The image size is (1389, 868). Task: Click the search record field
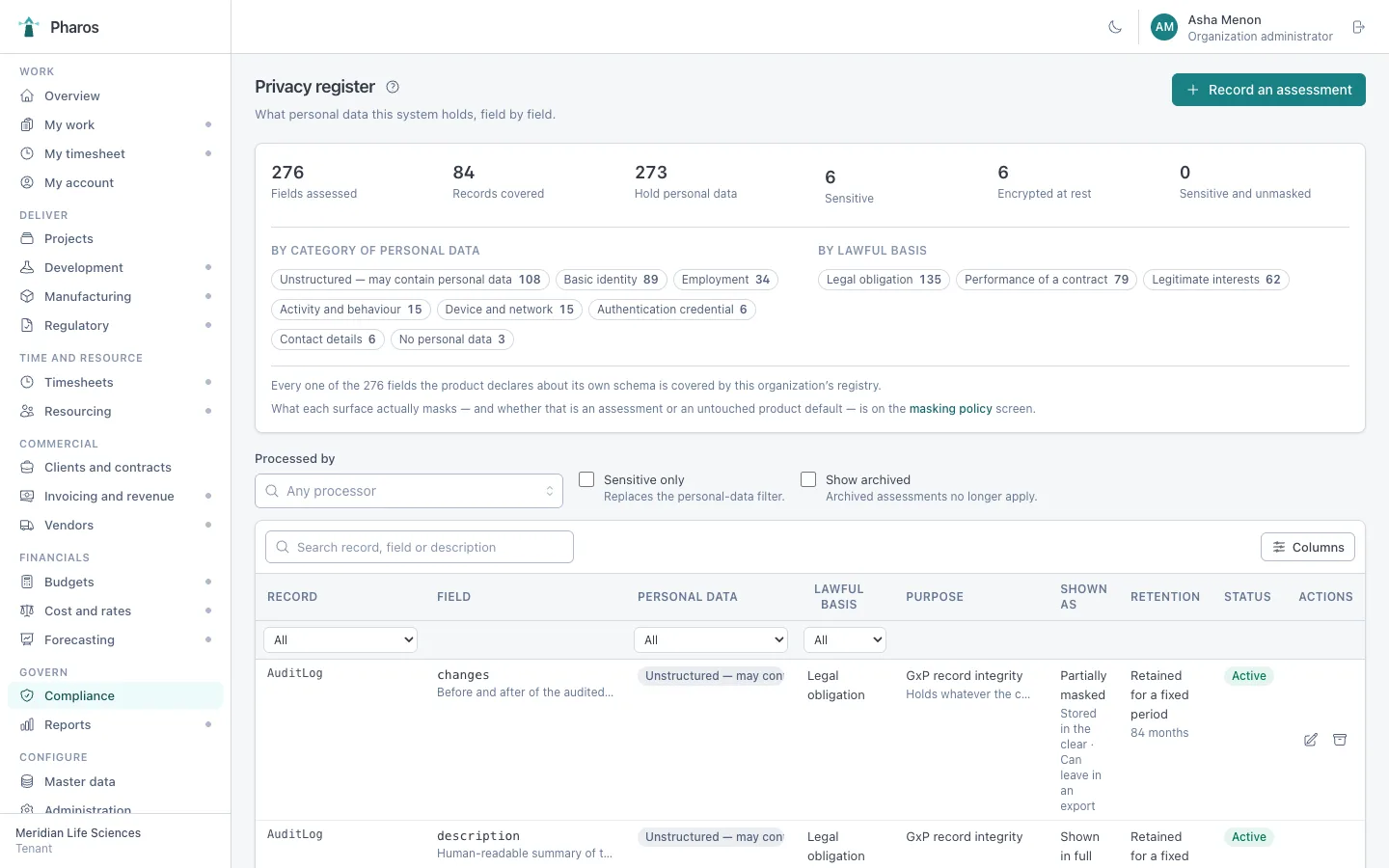click(x=420, y=547)
